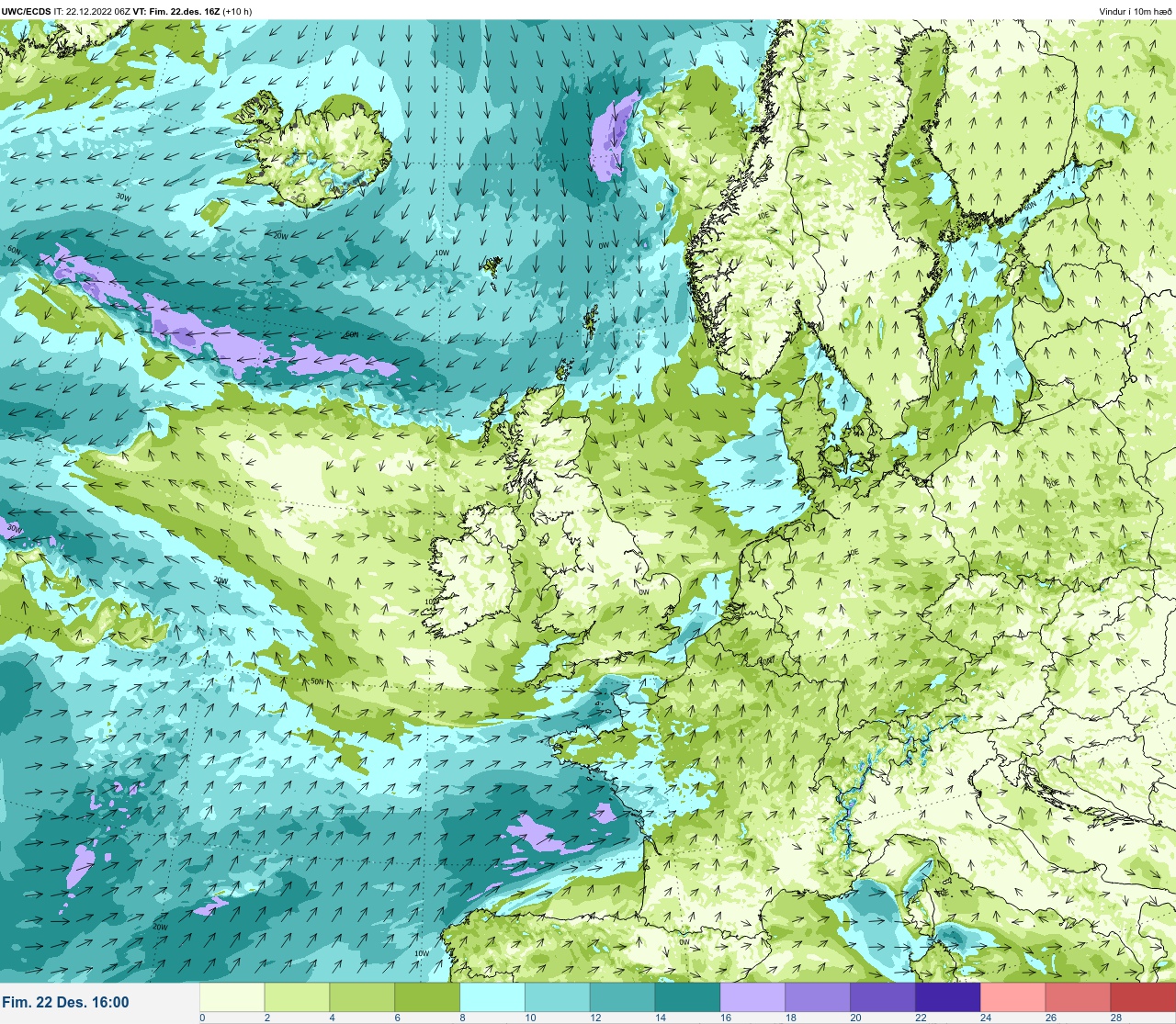This screenshot has height=1024, width=1176.
Task: Click the light green 2–4 legend swatch
Action: coord(297,997)
